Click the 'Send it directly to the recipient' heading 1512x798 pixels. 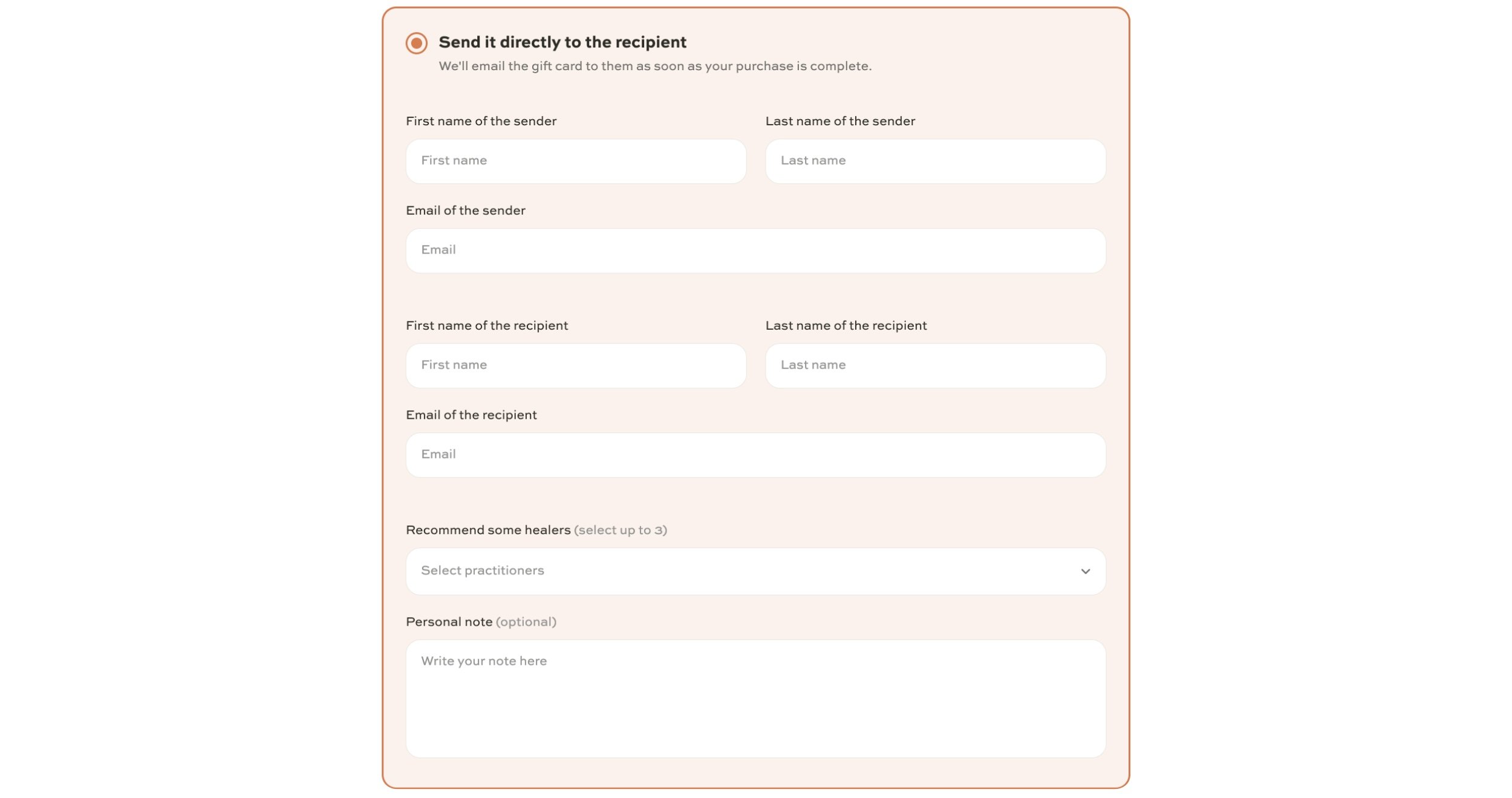(x=562, y=42)
